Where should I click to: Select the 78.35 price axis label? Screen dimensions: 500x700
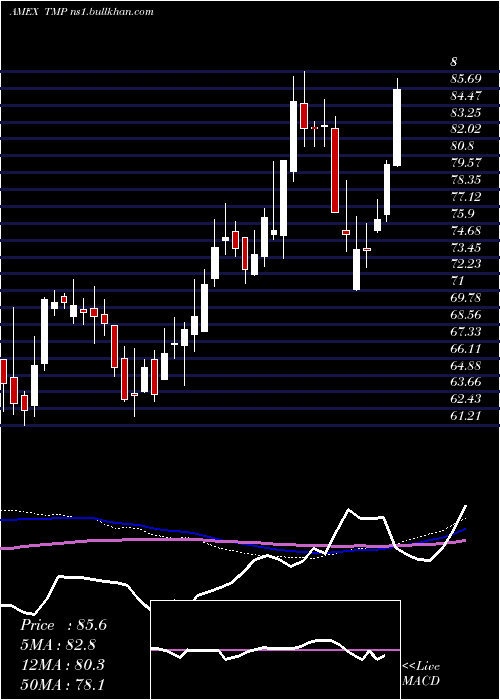point(466,179)
